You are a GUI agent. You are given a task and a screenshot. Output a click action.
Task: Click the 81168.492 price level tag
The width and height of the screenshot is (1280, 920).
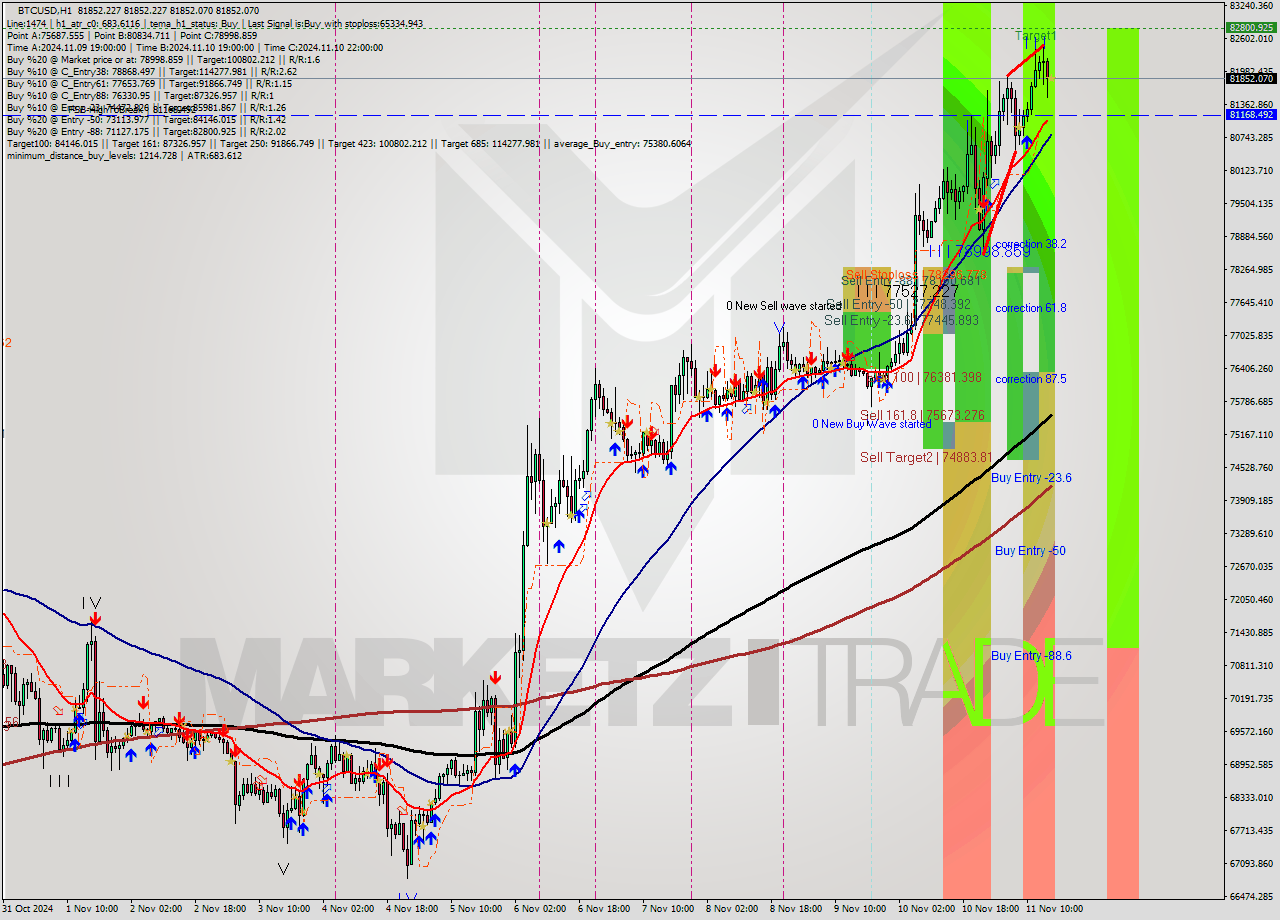click(x=1251, y=115)
